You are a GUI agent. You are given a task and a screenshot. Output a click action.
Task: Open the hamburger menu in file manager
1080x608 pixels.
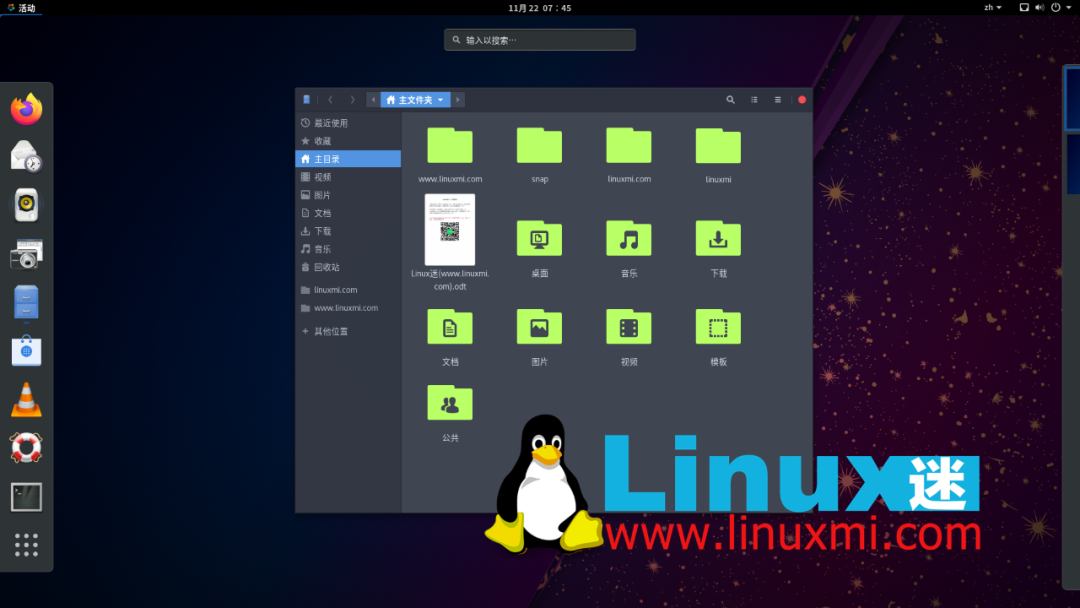[x=778, y=100]
